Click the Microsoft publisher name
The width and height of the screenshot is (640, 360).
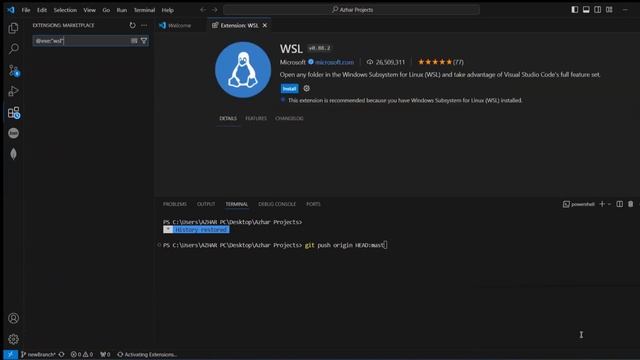[292, 62]
